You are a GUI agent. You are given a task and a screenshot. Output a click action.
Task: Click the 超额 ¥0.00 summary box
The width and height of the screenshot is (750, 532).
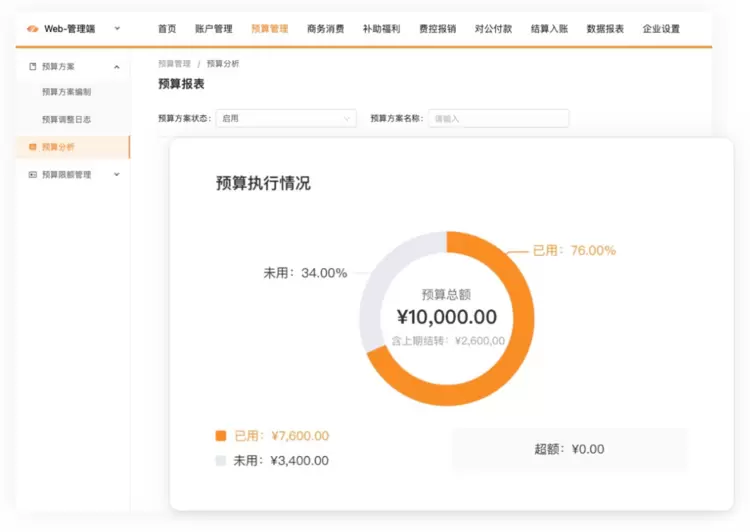point(569,449)
